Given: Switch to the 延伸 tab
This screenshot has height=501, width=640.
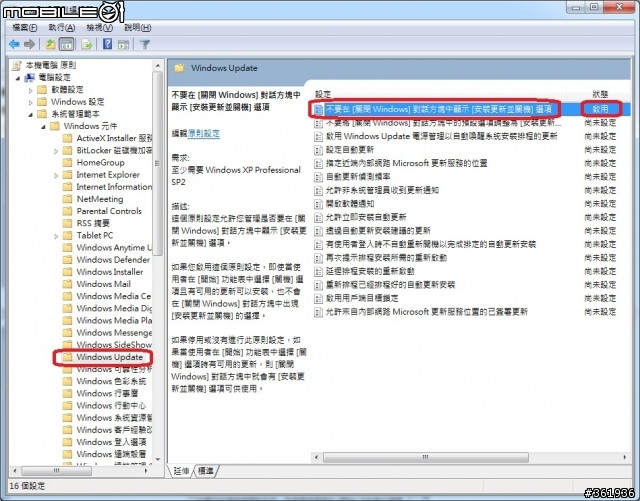Looking at the screenshot, I should click(x=181, y=471).
